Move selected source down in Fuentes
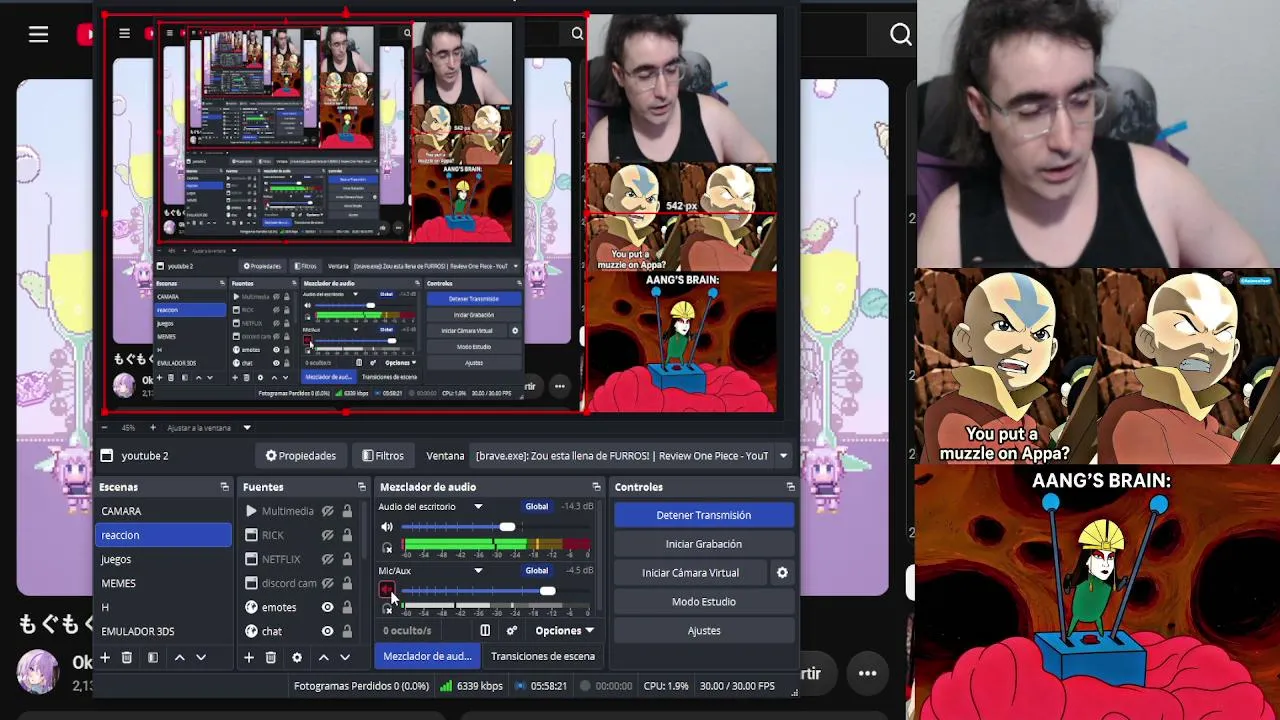The height and width of the screenshot is (720, 1280). click(345, 657)
